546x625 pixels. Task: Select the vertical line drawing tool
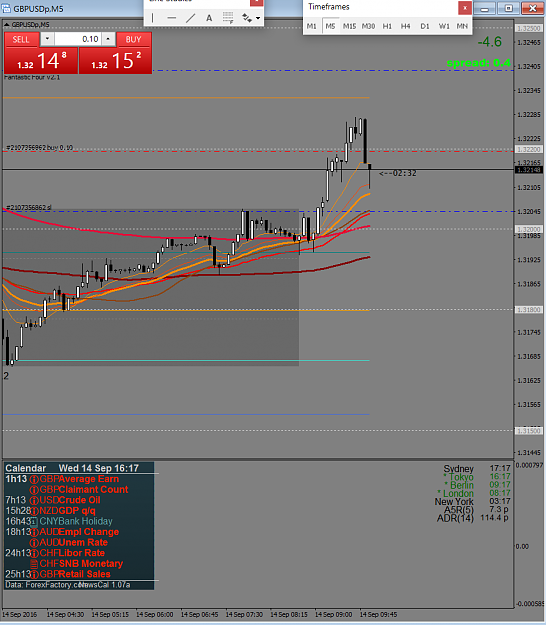(152, 18)
